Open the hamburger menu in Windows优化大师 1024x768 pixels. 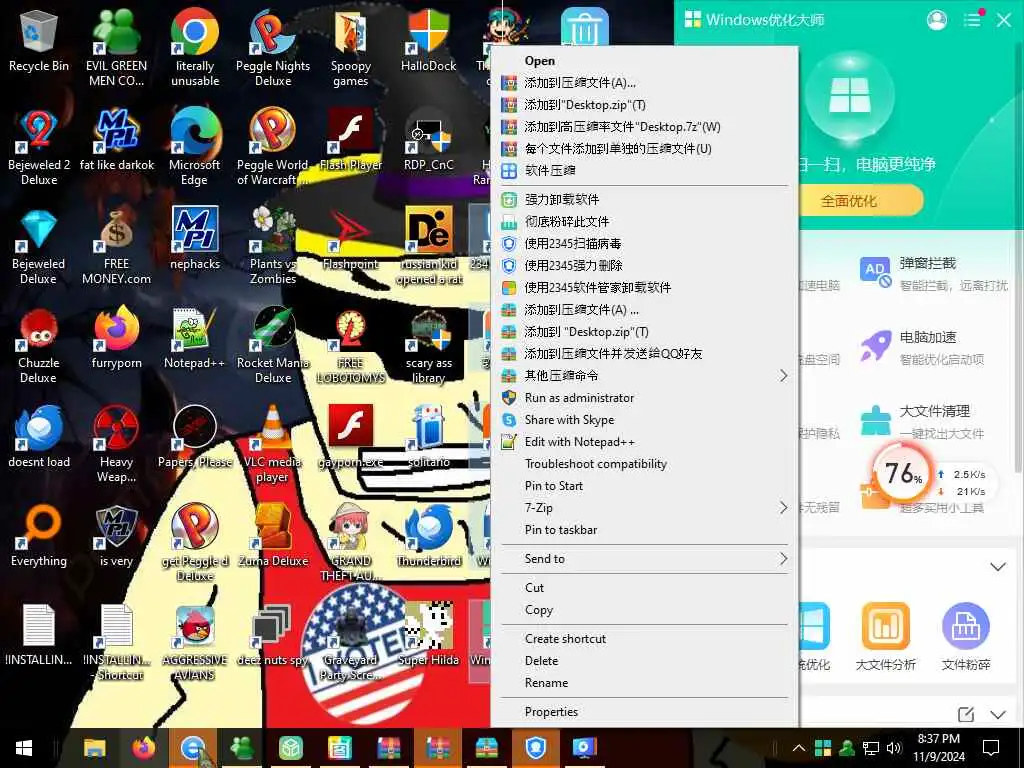coord(972,20)
